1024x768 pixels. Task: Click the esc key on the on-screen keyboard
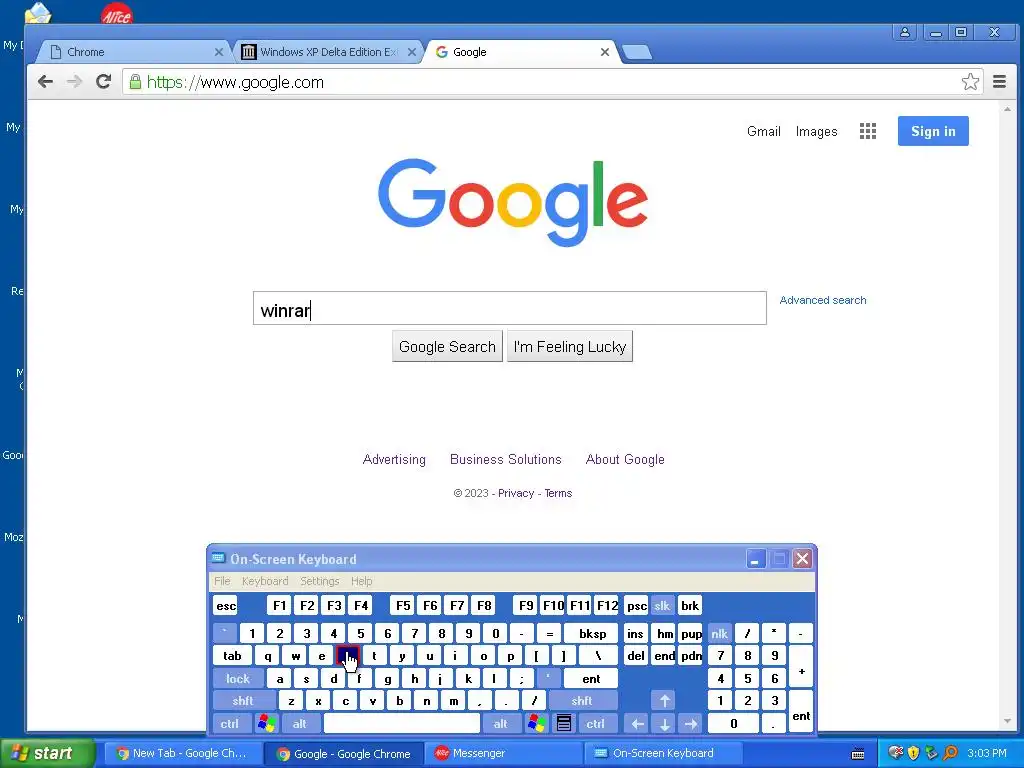click(x=226, y=606)
